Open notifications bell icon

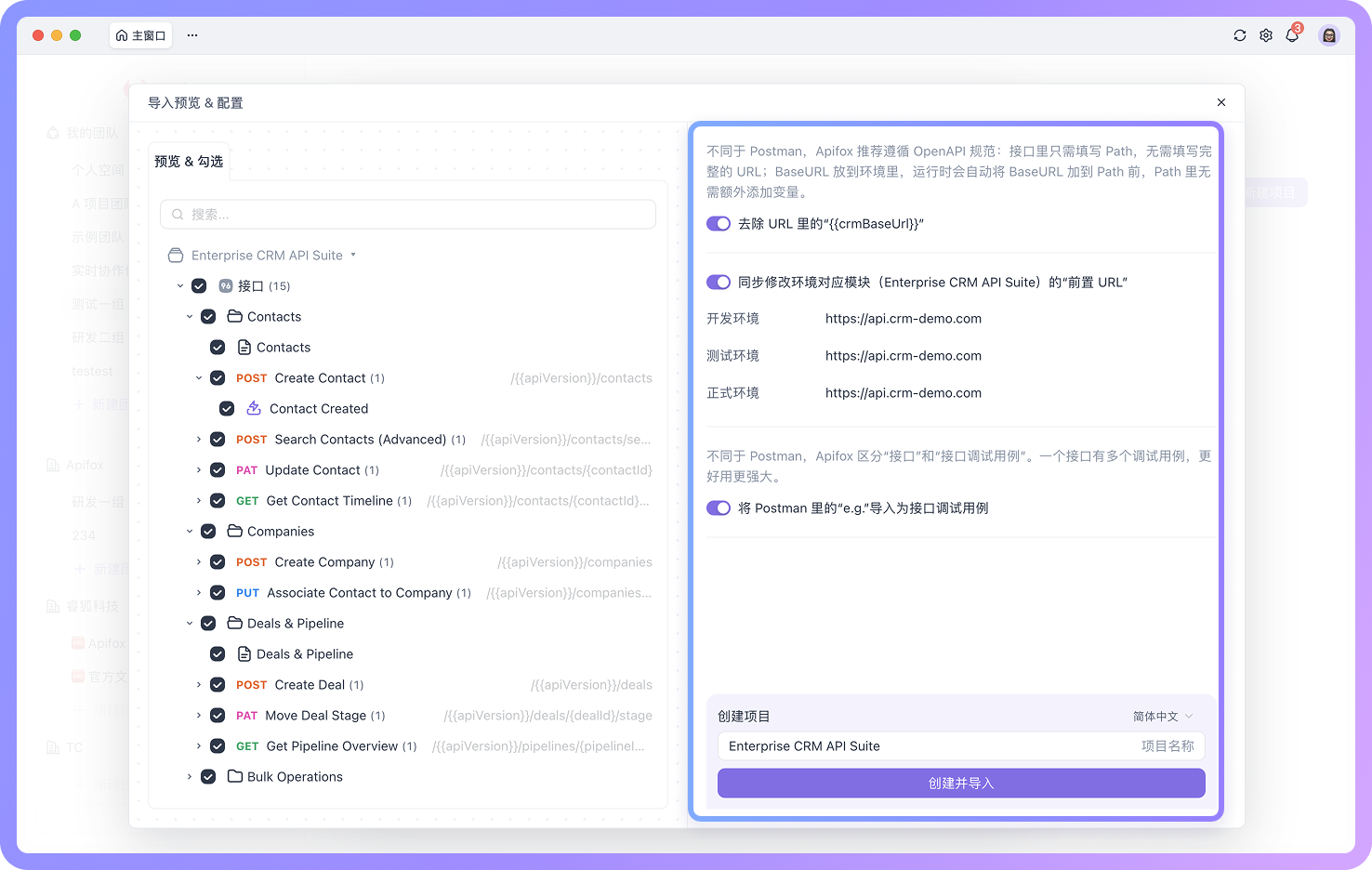pyautogui.click(x=1292, y=35)
